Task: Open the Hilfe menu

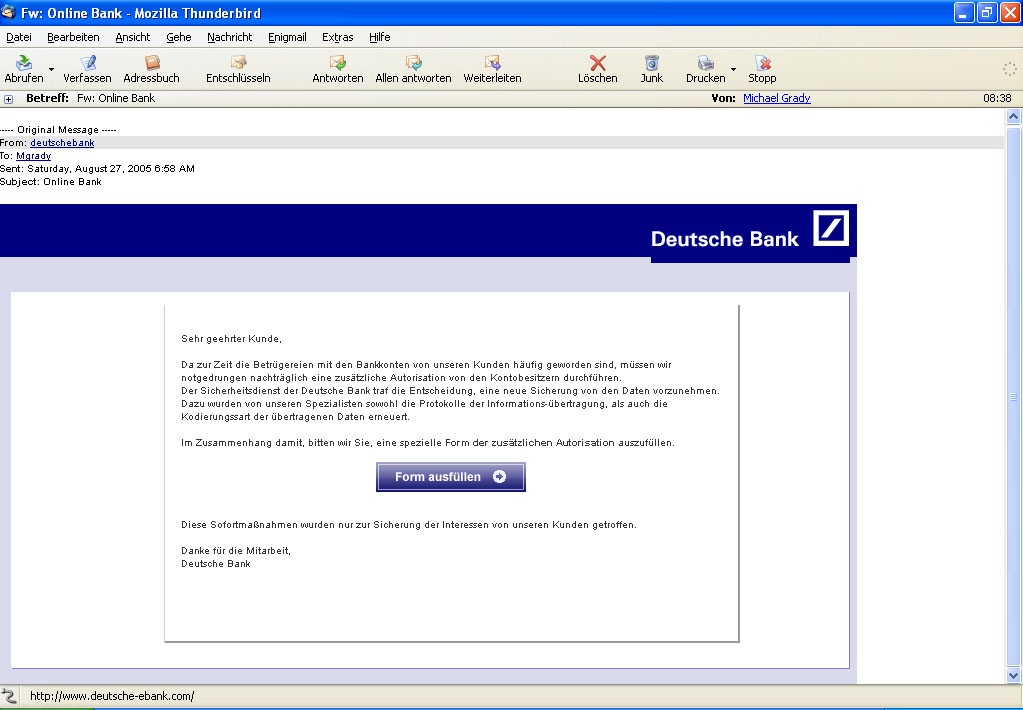Action: [380, 37]
